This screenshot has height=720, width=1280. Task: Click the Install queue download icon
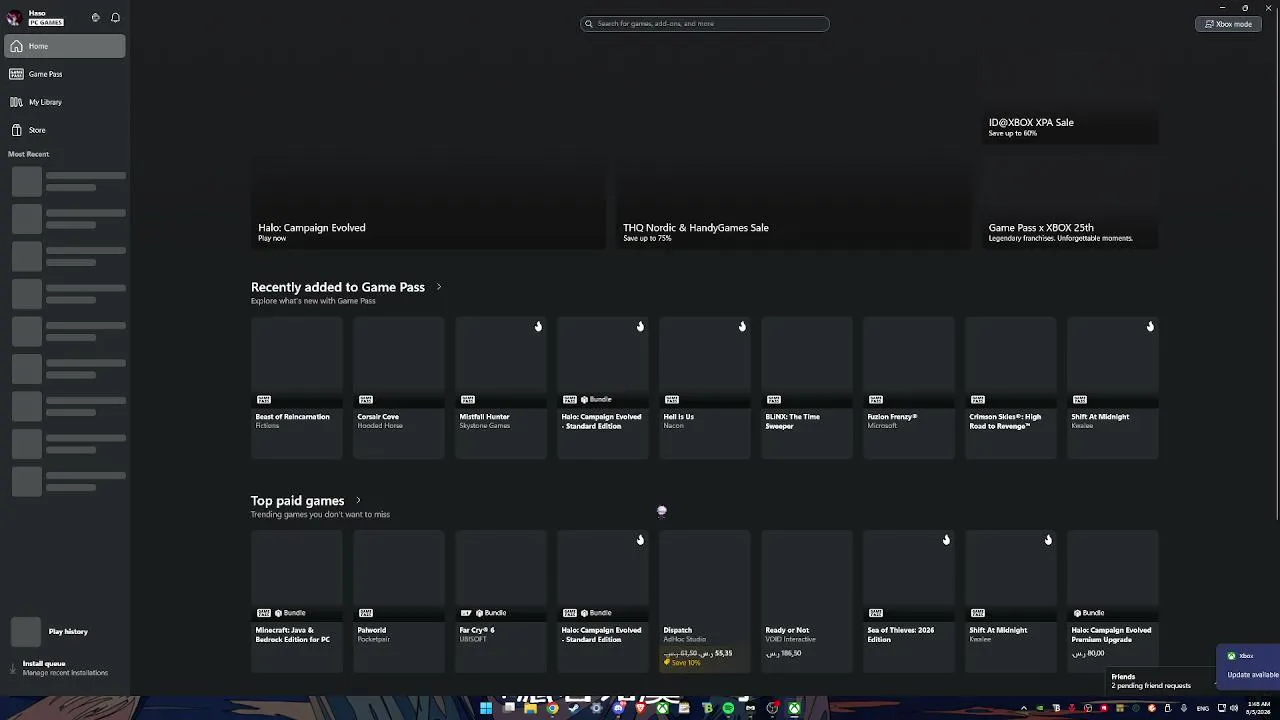(x=13, y=667)
